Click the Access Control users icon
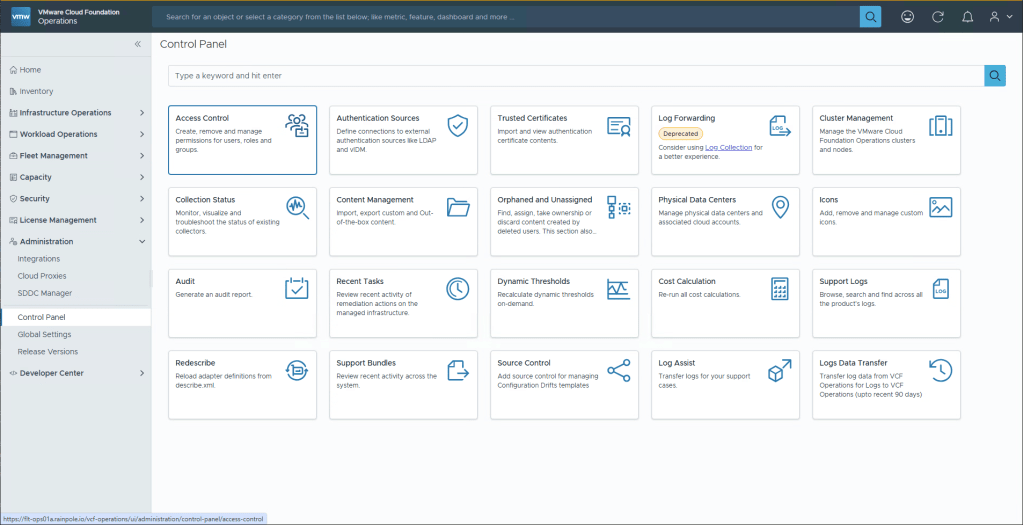Screen dimensions: 1023x525 pyautogui.click(x=296, y=126)
